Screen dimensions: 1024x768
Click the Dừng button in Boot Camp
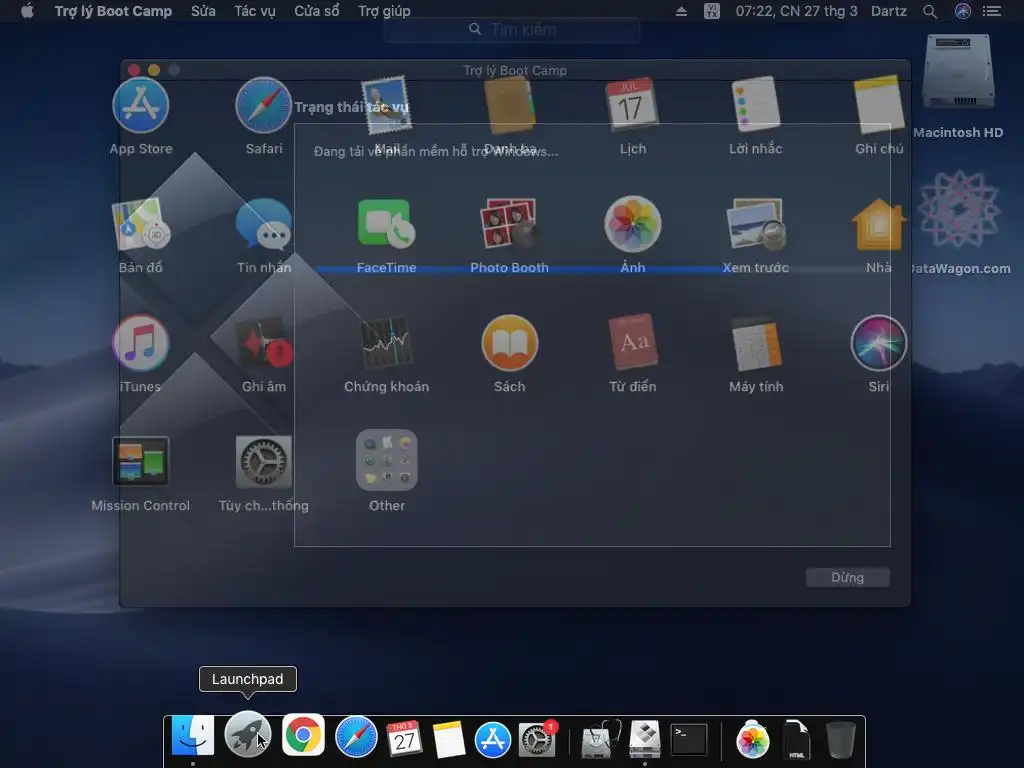(847, 577)
